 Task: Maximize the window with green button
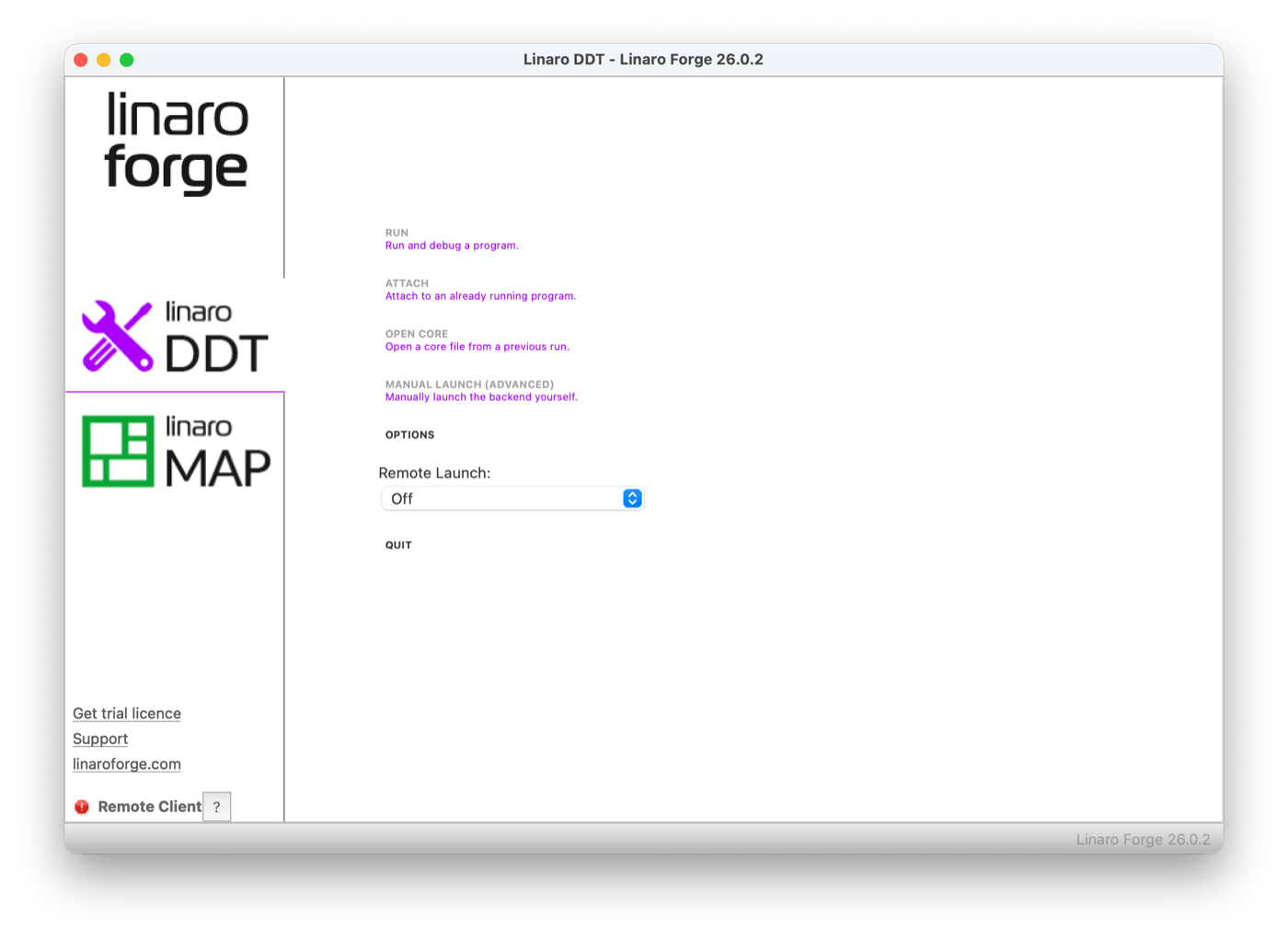point(127,60)
